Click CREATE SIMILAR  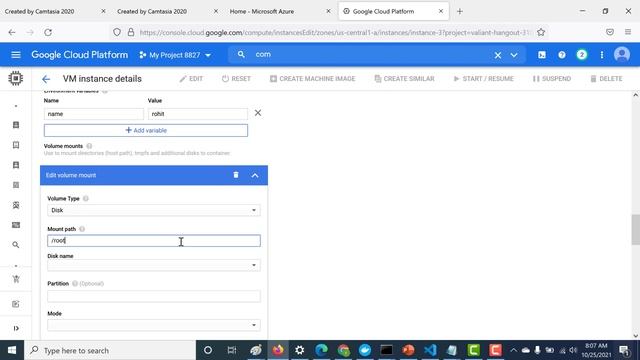[x=404, y=79]
